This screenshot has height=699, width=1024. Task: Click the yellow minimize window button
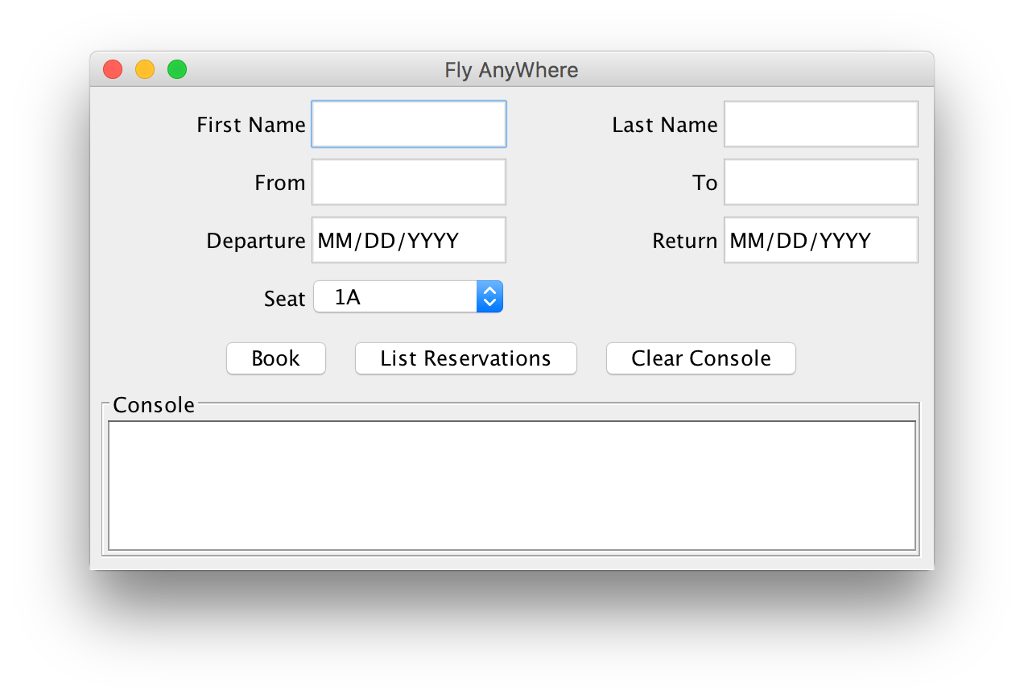click(x=145, y=69)
